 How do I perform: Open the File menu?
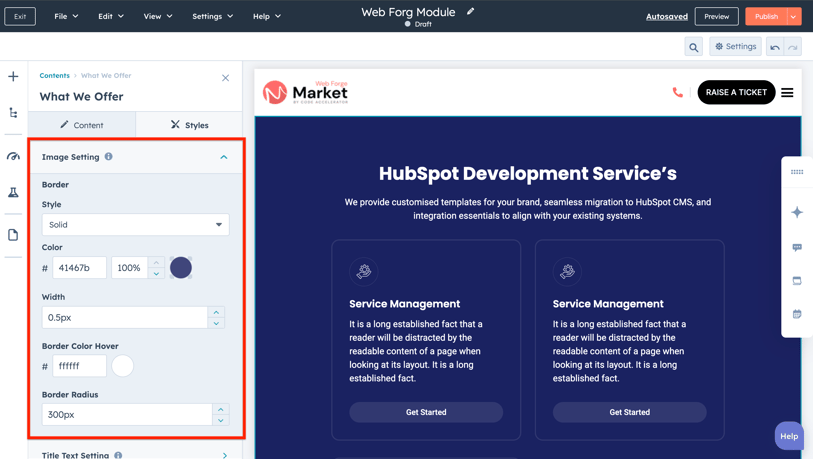coord(66,16)
